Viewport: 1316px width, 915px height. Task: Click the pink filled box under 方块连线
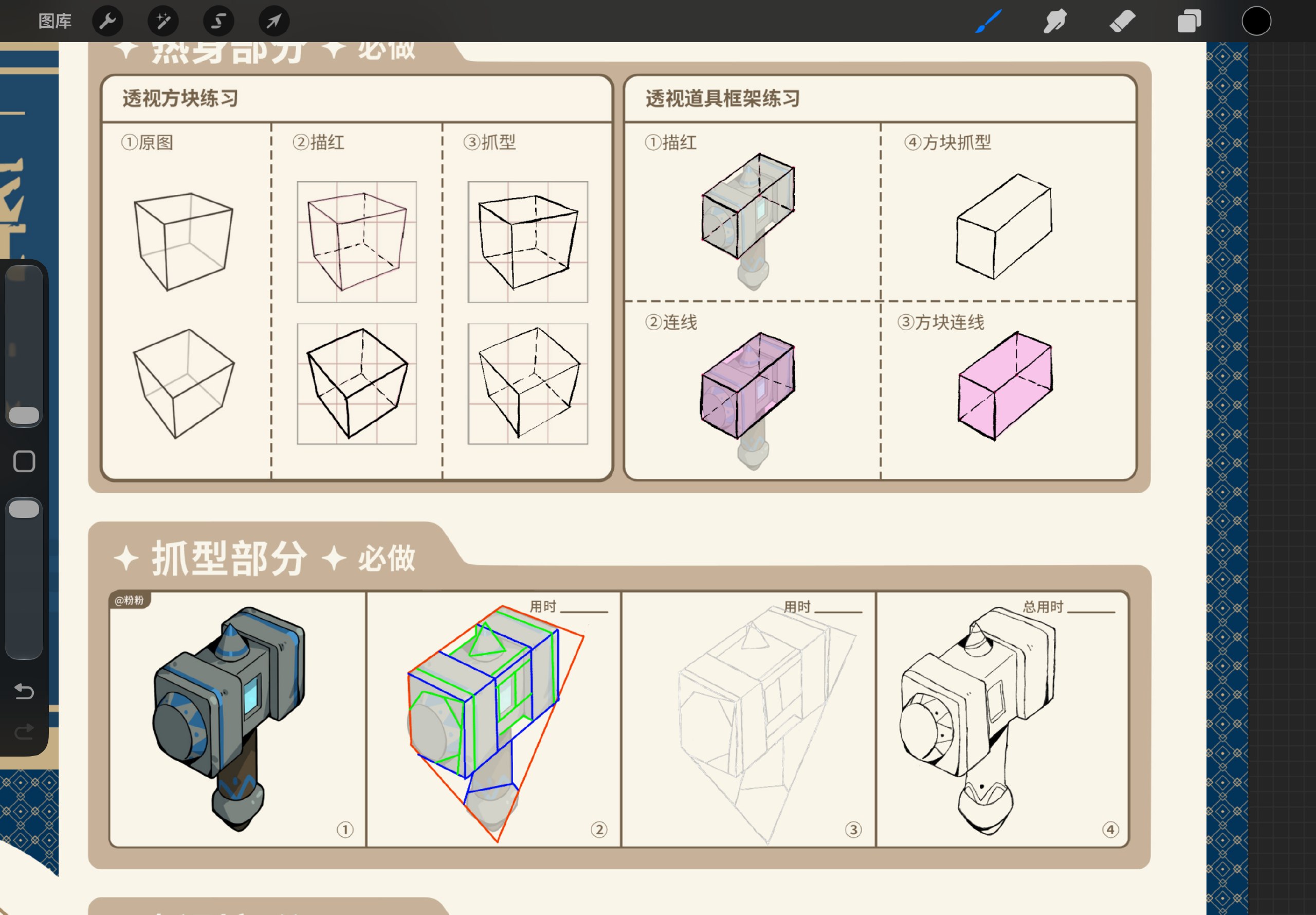1006,386
